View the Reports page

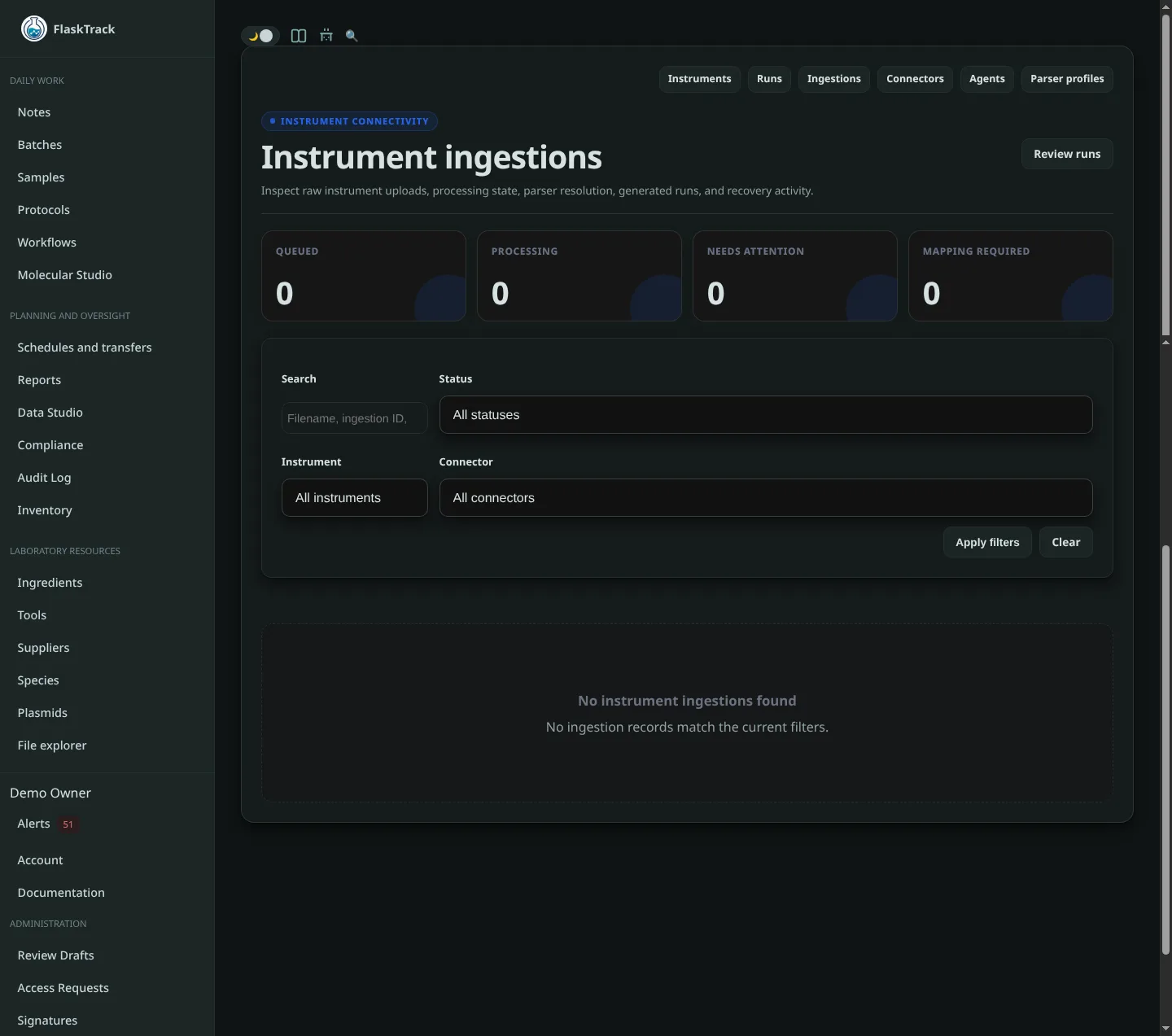tap(39, 380)
